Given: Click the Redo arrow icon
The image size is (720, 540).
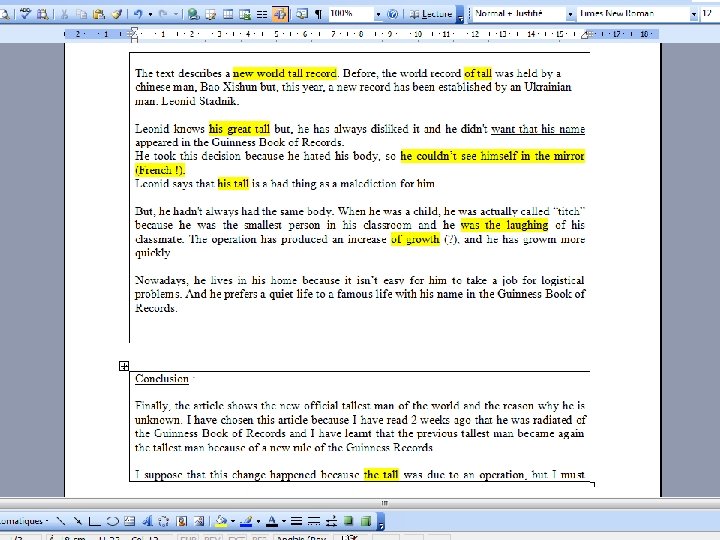Looking at the screenshot, I should click(x=163, y=14).
